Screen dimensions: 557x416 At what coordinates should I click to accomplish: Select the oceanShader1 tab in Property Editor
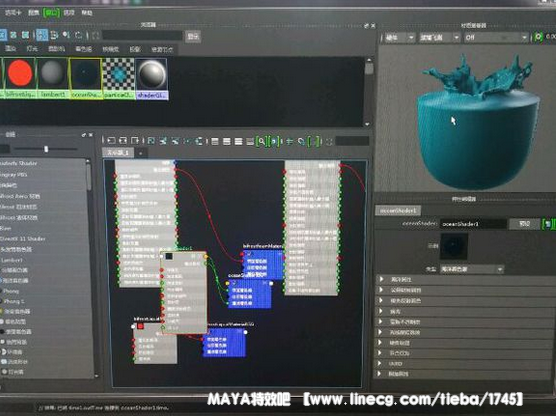[398, 210]
